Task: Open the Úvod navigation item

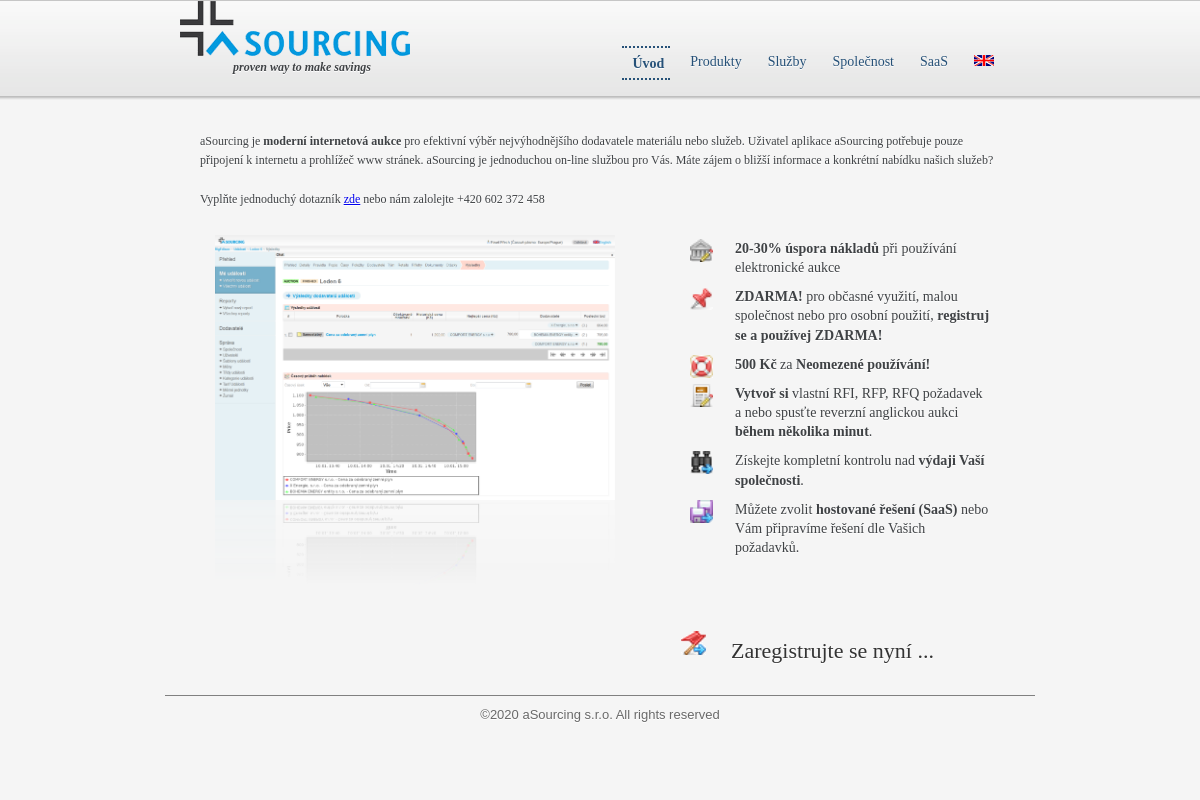Action: [647, 62]
